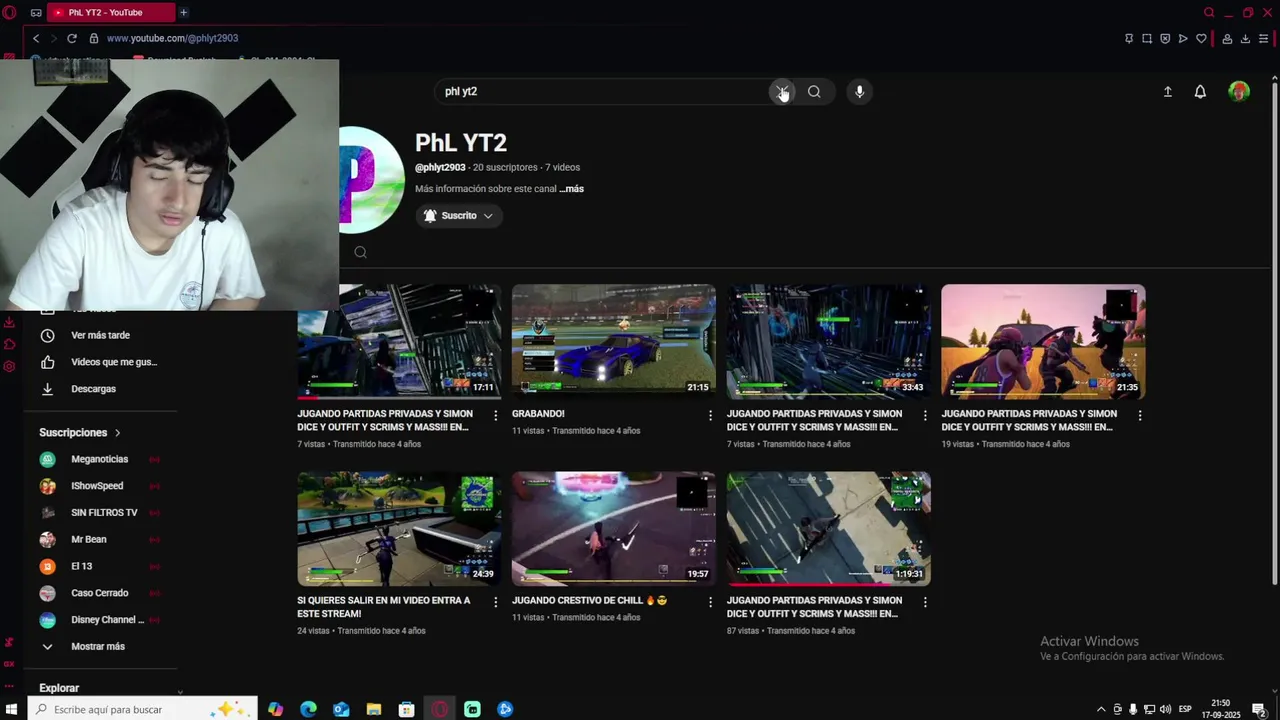Expand channel description with ...más
The image size is (1280, 720).
[x=571, y=189]
